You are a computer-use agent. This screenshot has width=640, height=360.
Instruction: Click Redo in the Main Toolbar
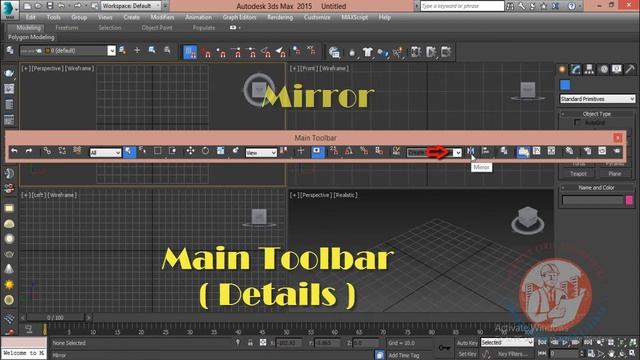click(x=29, y=151)
